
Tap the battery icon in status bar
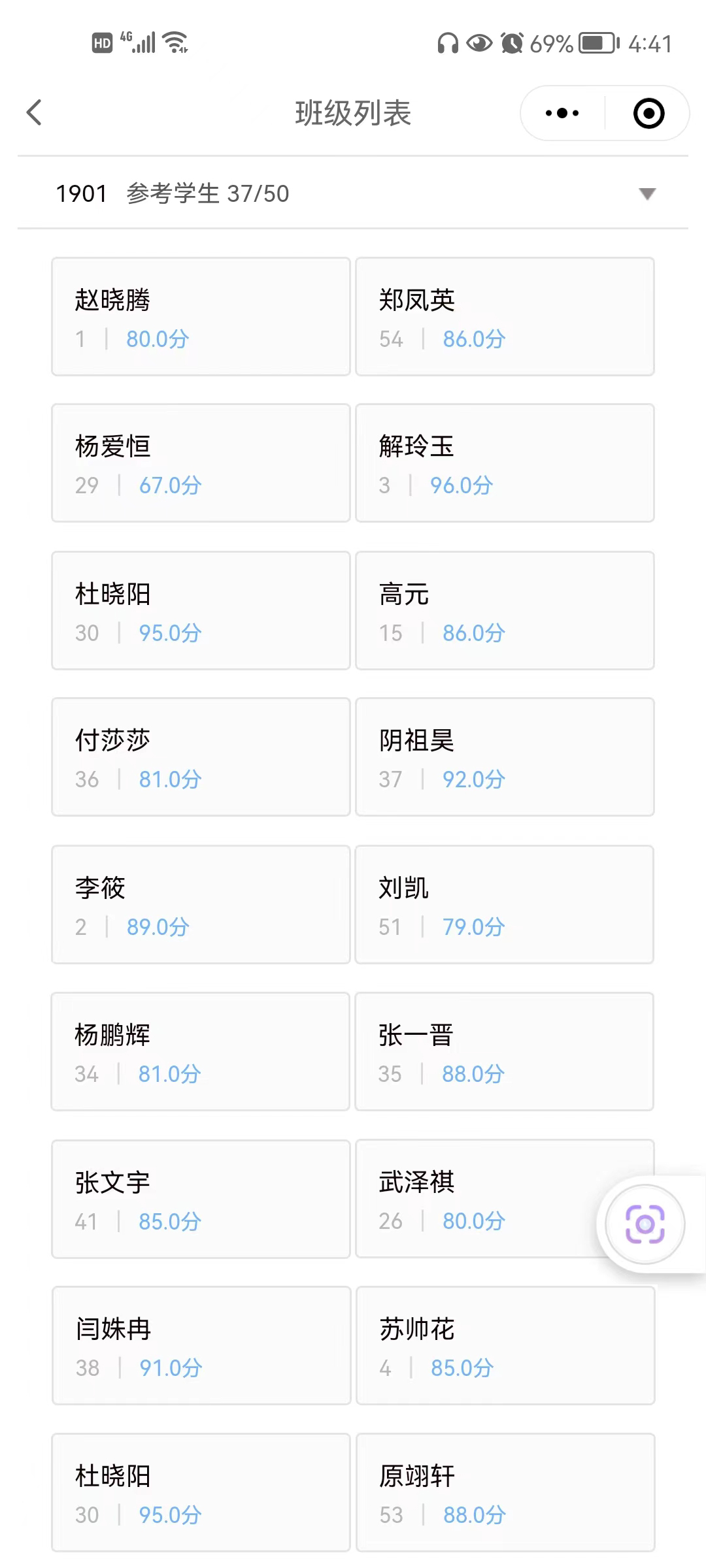click(x=598, y=43)
